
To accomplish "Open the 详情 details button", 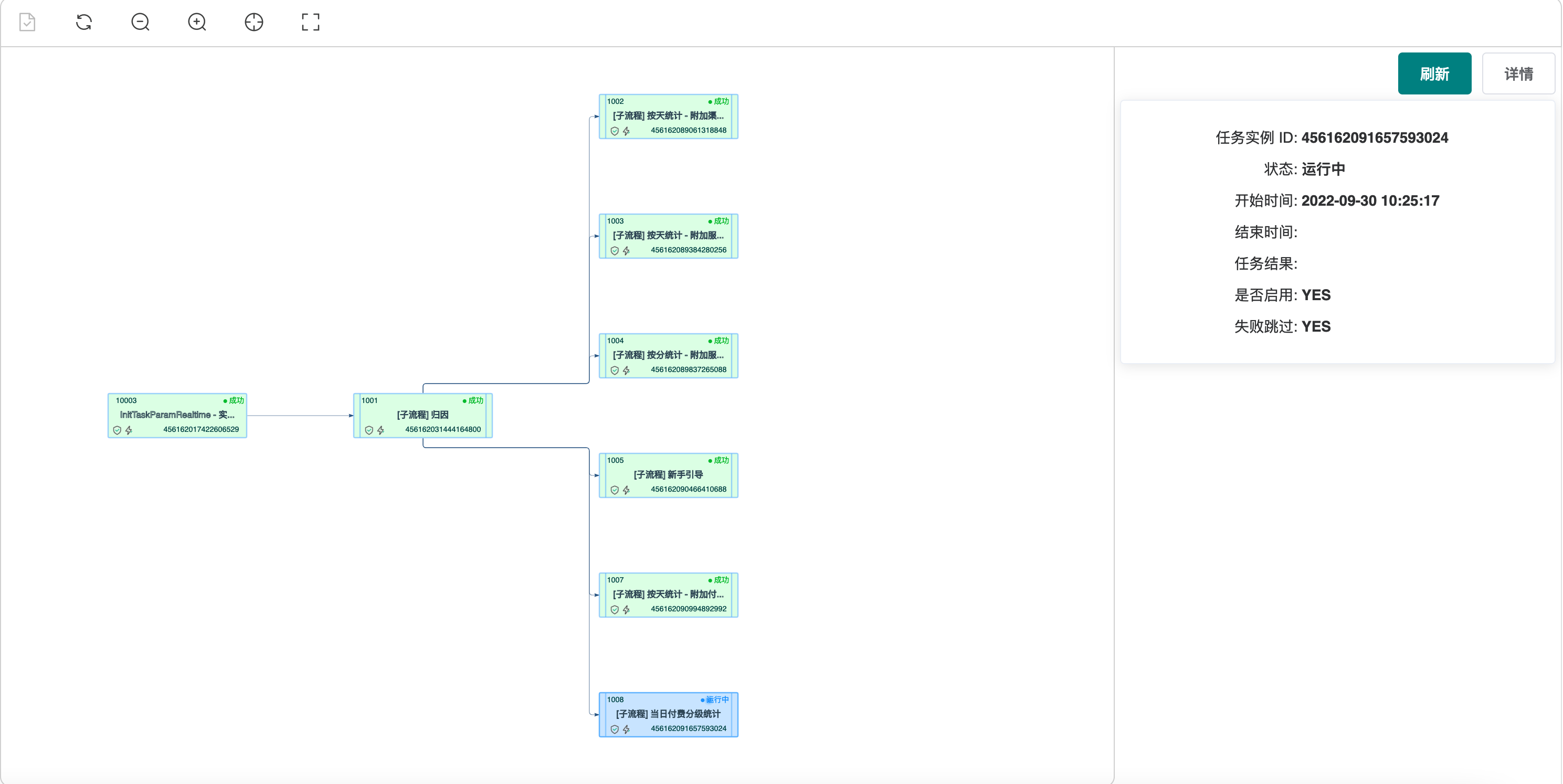I will coord(1518,74).
